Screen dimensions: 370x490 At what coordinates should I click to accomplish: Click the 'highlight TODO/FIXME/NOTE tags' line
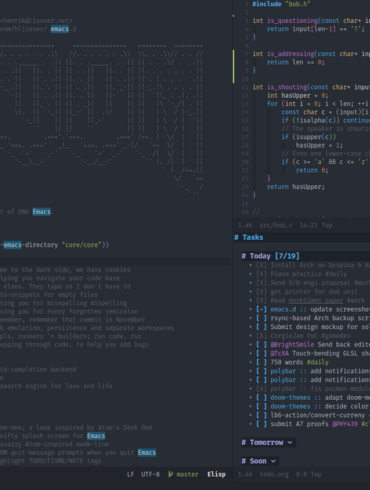[x=51, y=461]
